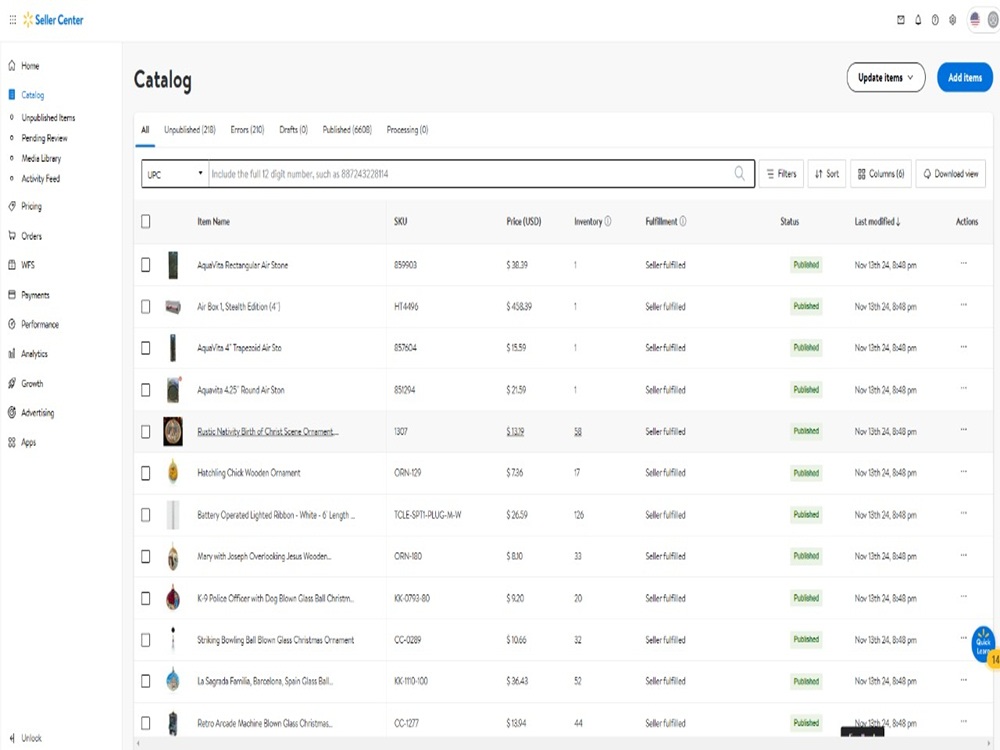Switch to the Unpublished (218) tab
The width and height of the screenshot is (1000, 750).
(x=190, y=129)
